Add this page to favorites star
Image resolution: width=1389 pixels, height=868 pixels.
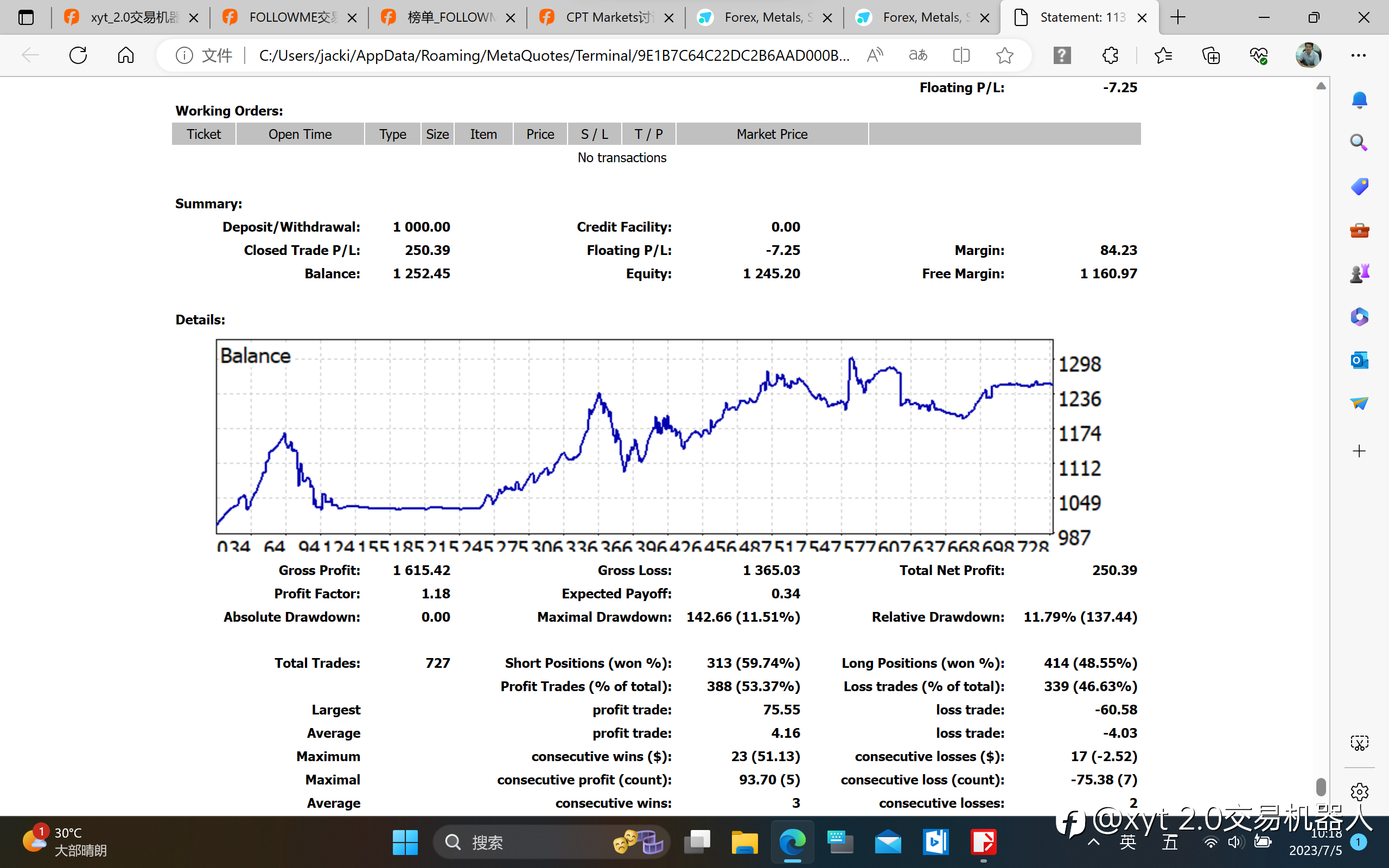pos(1004,55)
